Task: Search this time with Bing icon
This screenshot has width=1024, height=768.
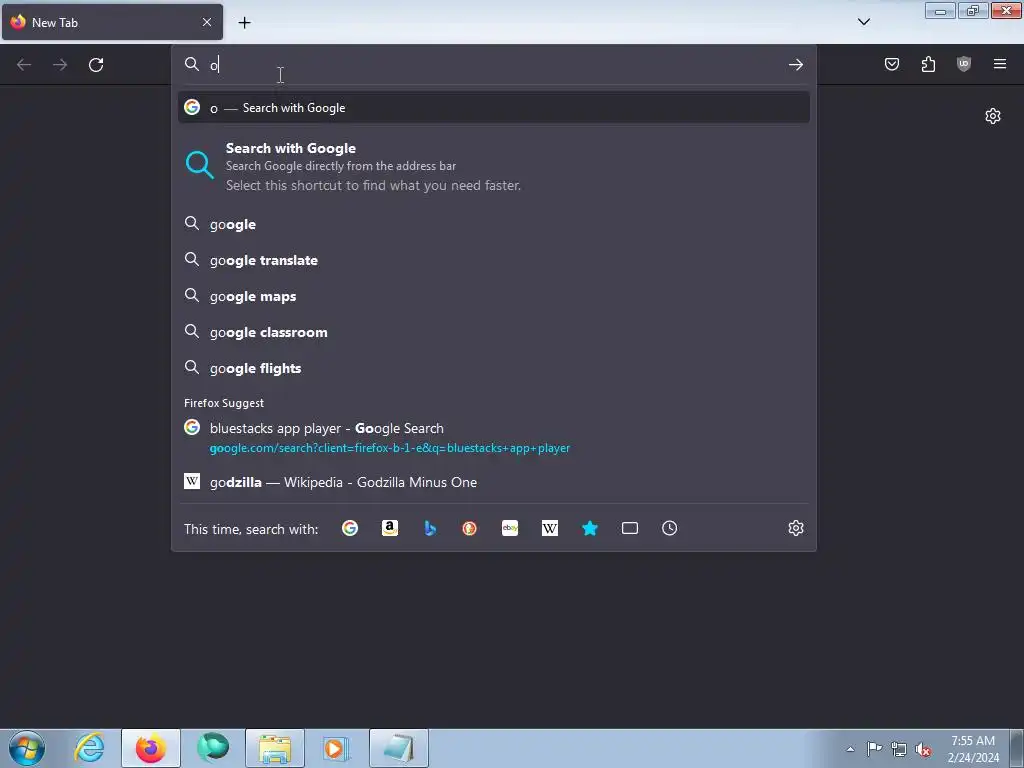Action: tap(430, 528)
